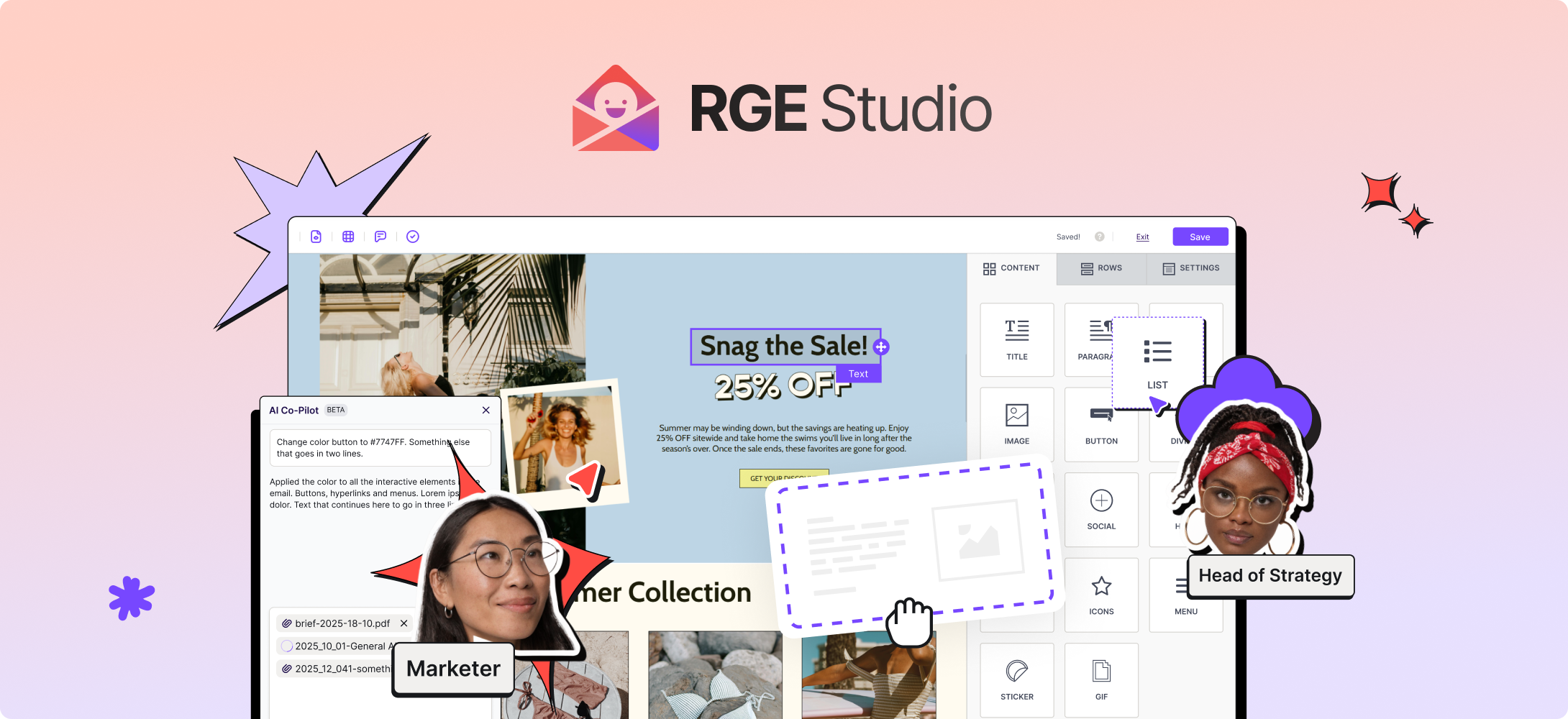Click the plus handle beside Snag the Sale!
This screenshot has width=1568, height=719.
coord(881,347)
